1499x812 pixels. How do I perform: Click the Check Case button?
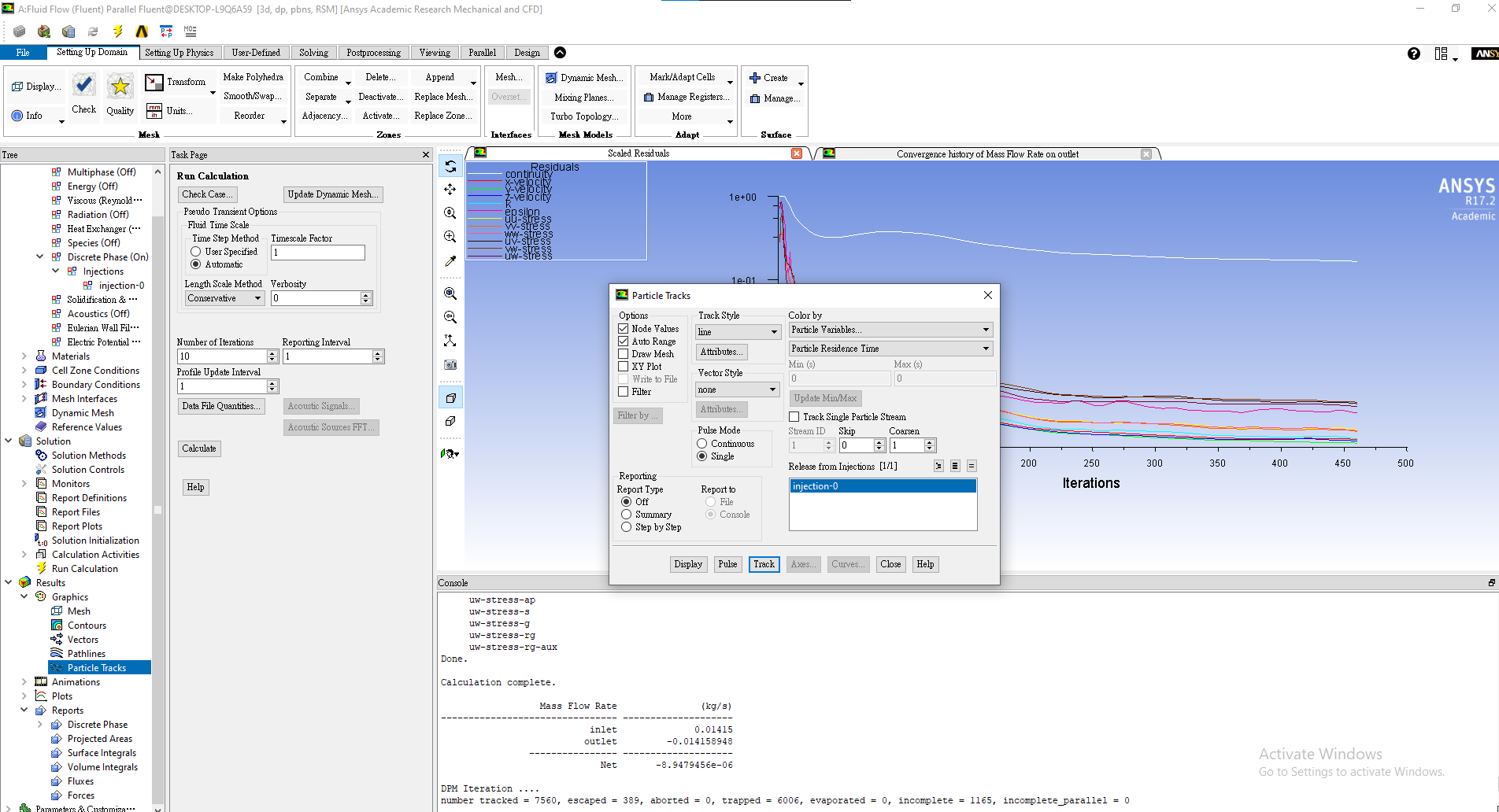(x=207, y=194)
